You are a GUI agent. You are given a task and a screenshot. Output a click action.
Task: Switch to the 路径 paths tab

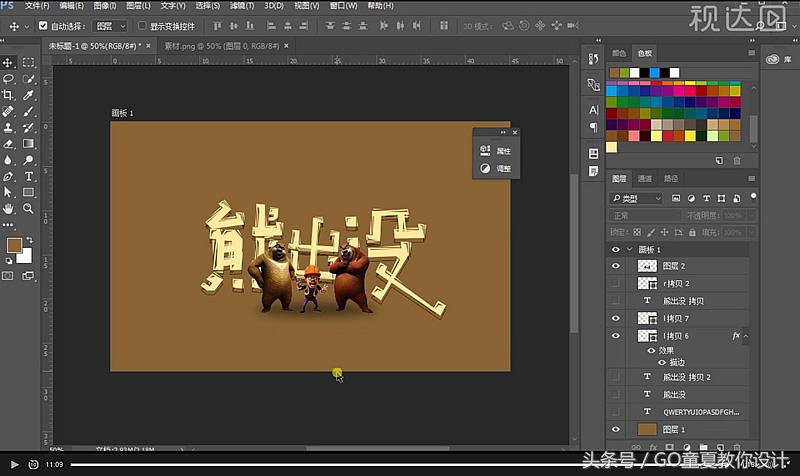pyautogui.click(x=670, y=179)
